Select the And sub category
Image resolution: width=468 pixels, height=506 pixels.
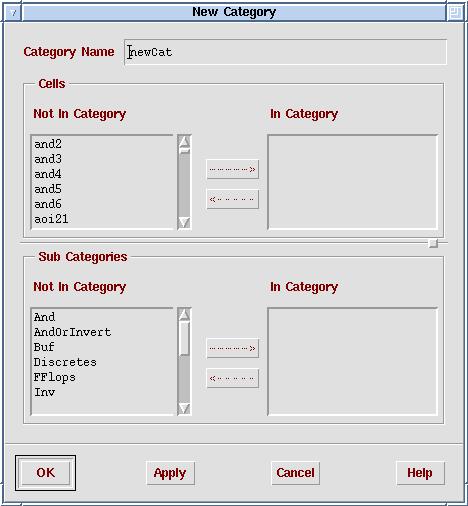44,317
